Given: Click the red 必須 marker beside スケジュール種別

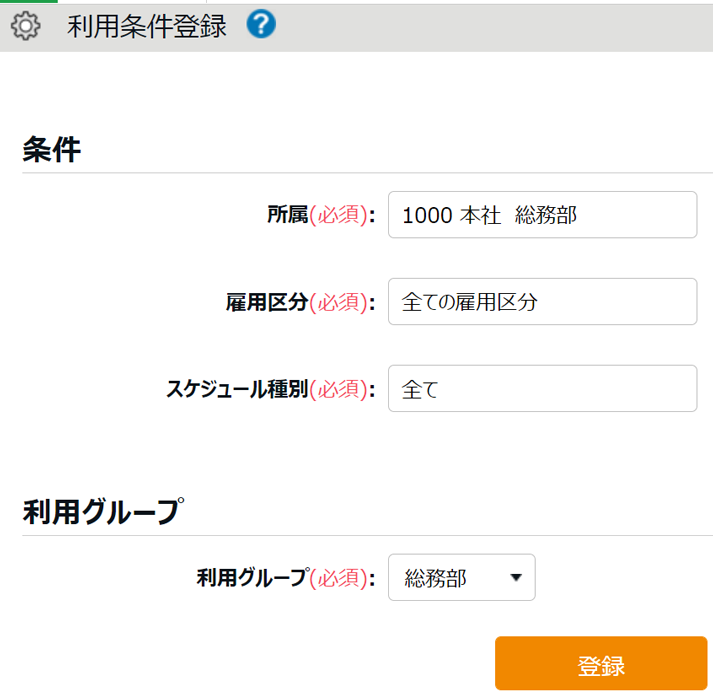Looking at the screenshot, I should click(340, 389).
